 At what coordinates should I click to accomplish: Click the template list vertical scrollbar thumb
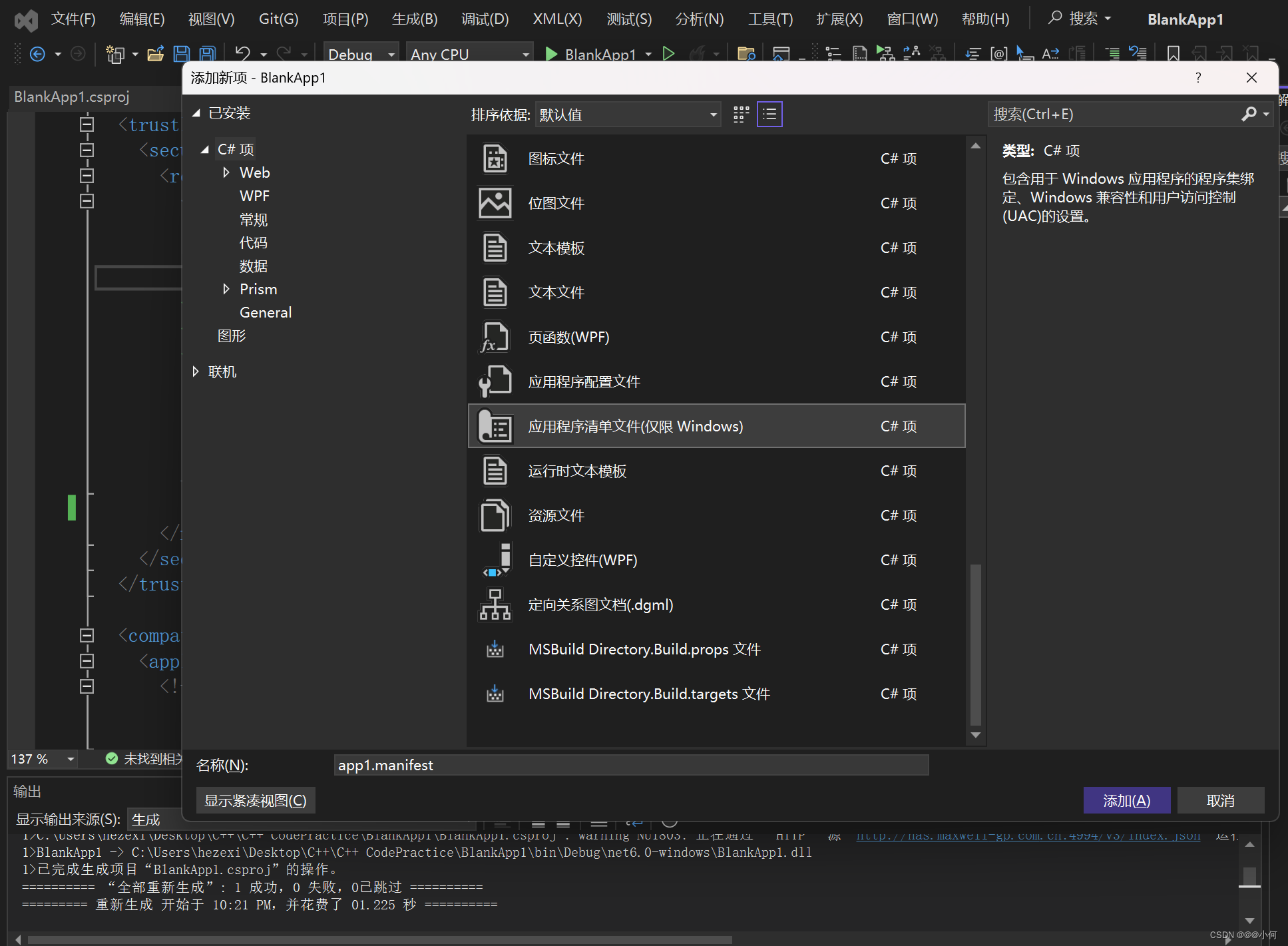976,644
